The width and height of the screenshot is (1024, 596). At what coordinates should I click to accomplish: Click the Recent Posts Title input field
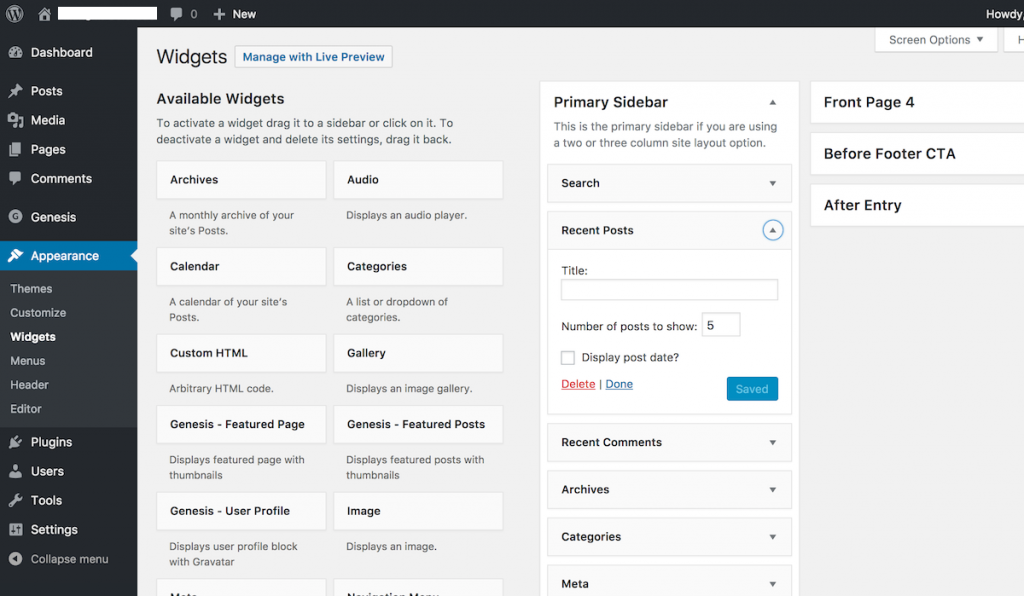669,290
